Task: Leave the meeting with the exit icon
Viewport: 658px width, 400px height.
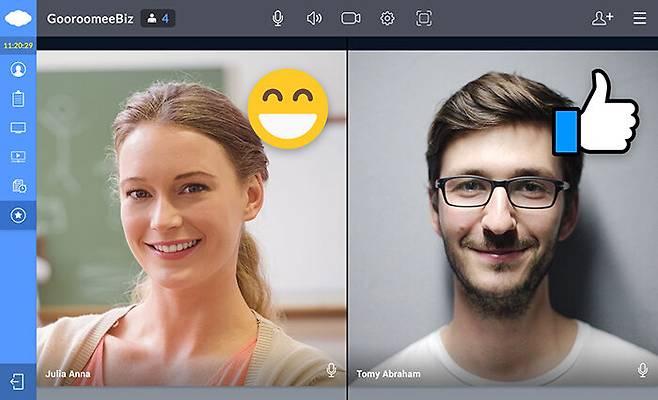Action: coord(18,381)
